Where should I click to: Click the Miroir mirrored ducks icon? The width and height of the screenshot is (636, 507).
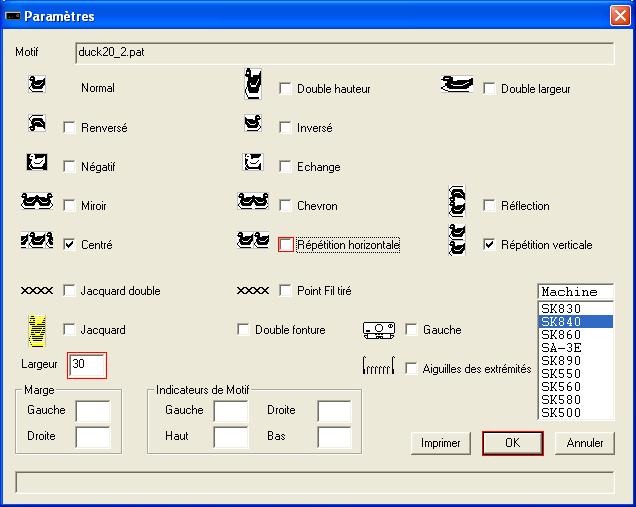[37, 203]
